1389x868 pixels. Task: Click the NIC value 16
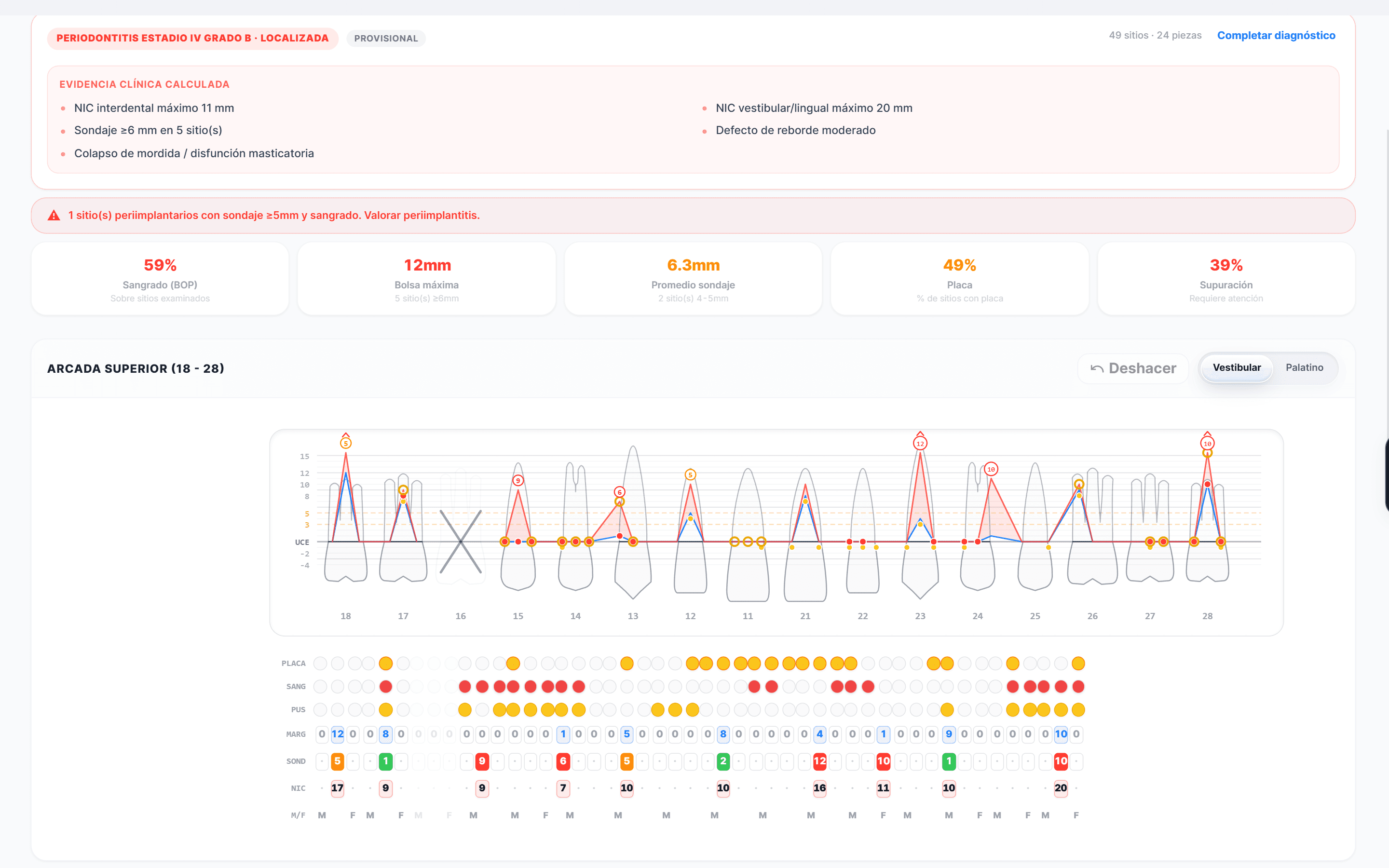click(819, 788)
